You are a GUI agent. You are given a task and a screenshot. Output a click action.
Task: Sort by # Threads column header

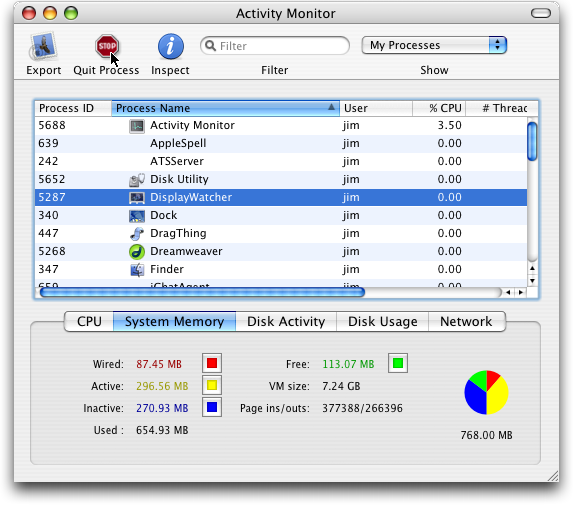pos(501,108)
